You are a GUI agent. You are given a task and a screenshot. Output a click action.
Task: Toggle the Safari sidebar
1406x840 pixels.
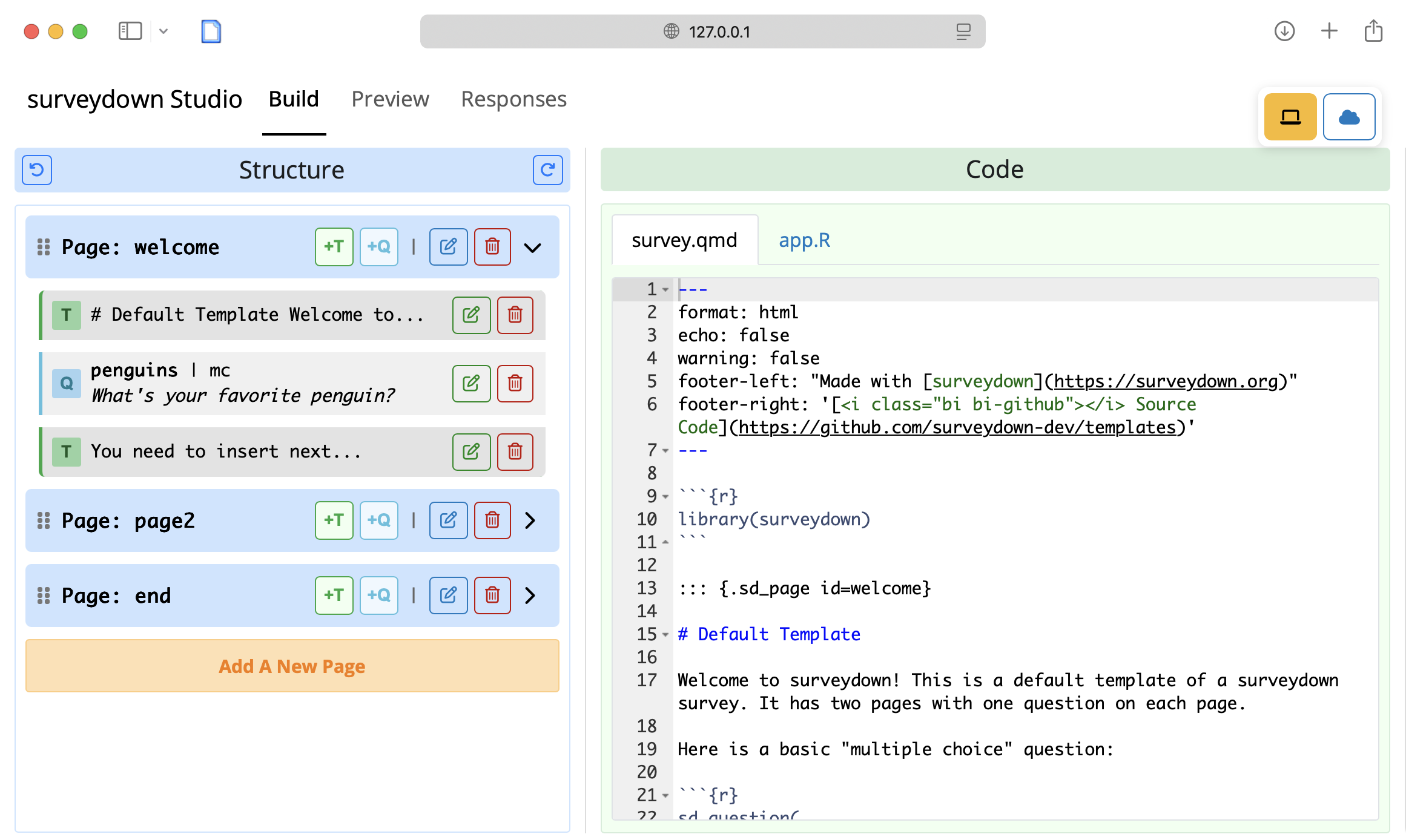pyautogui.click(x=130, y=31)
